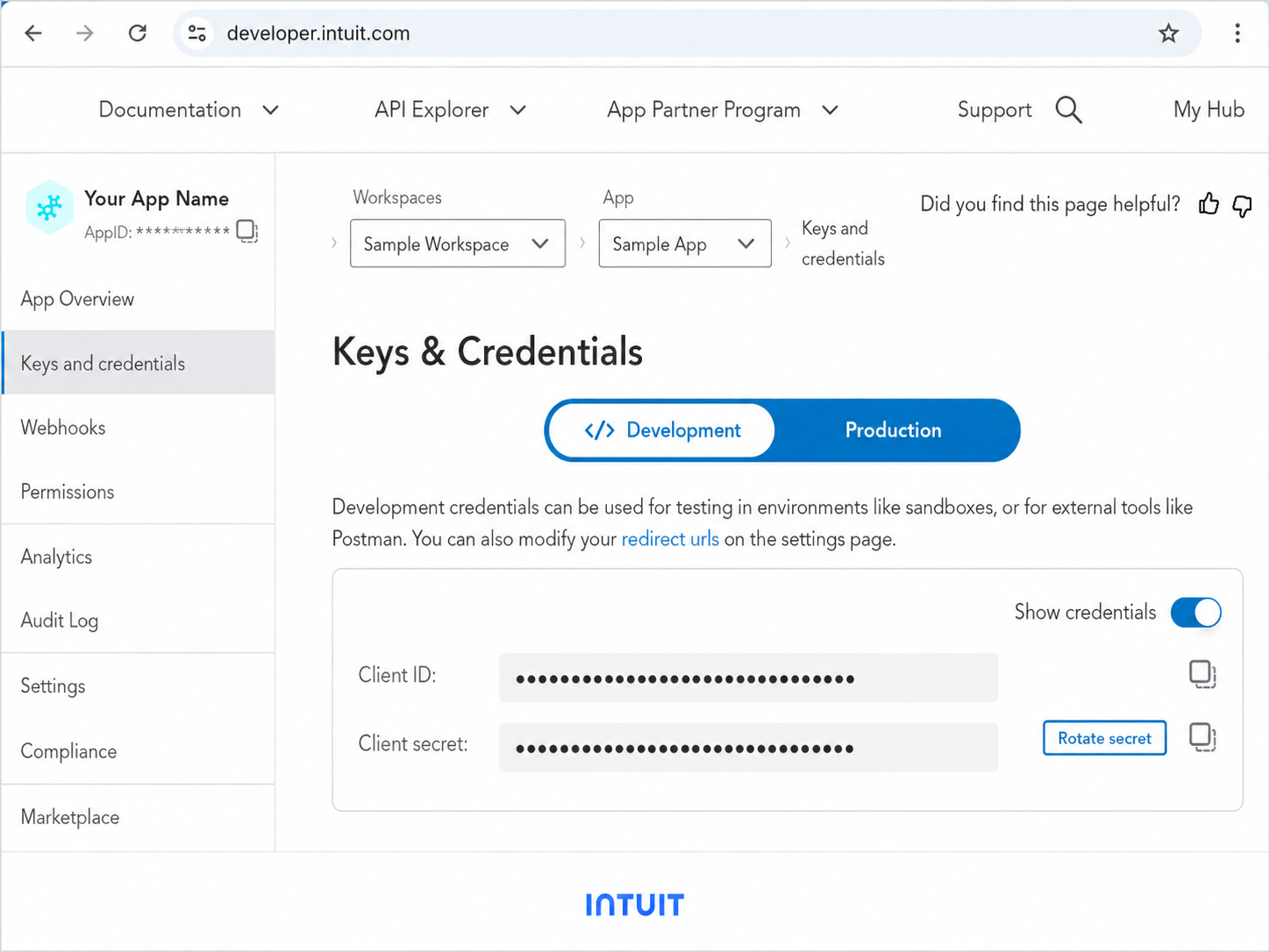Screen dimensions: 1270x952
Task: Click the Client ID masked field
Action: (748, 678)
